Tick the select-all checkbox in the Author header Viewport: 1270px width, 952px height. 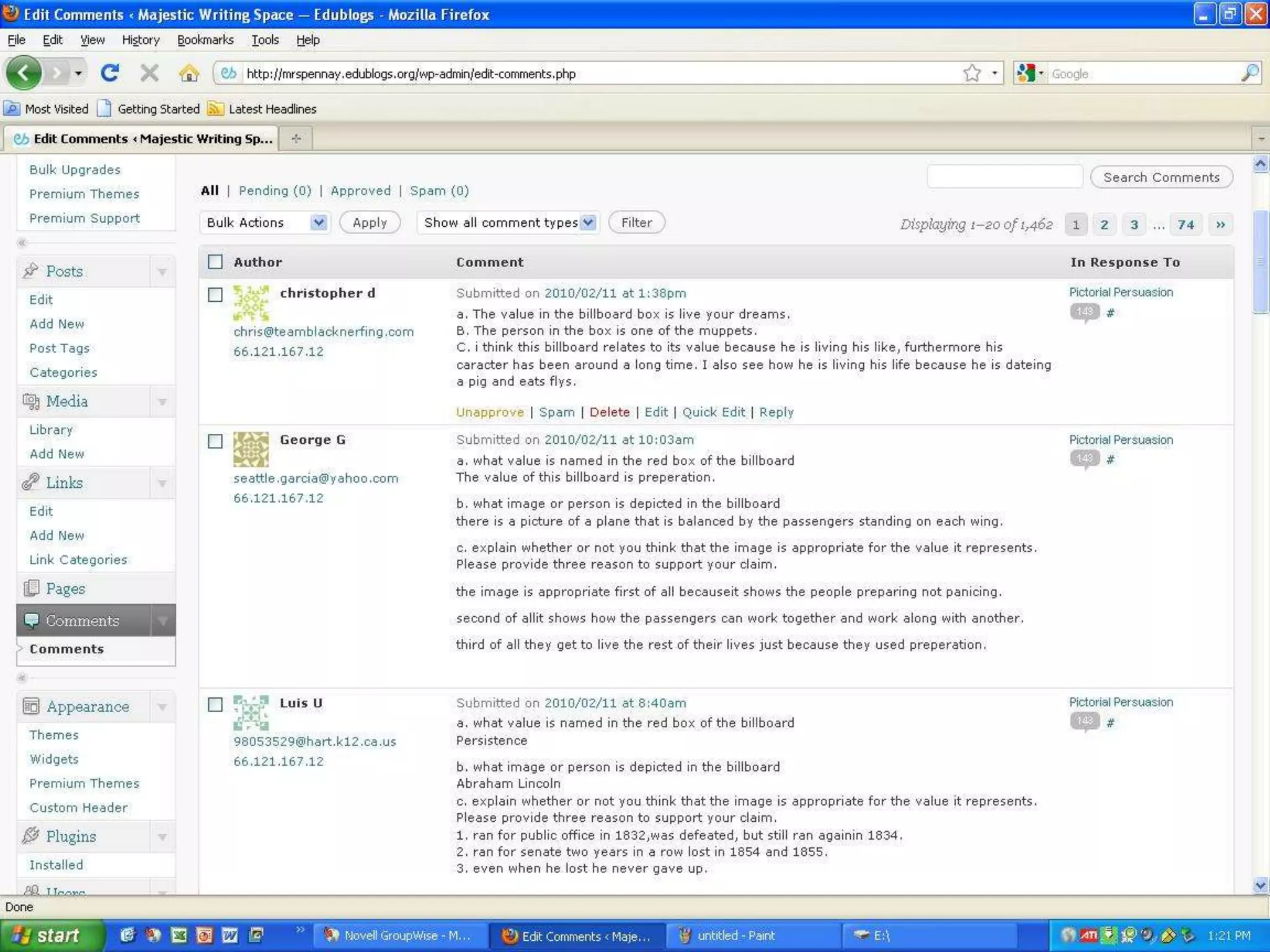point(215,262)
